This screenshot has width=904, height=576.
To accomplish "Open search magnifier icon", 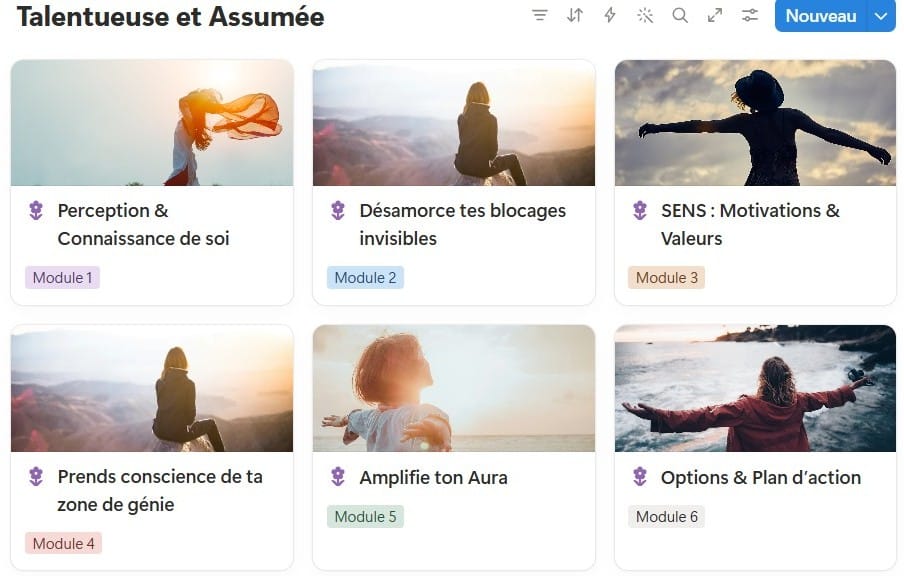I will click(680, 15).
